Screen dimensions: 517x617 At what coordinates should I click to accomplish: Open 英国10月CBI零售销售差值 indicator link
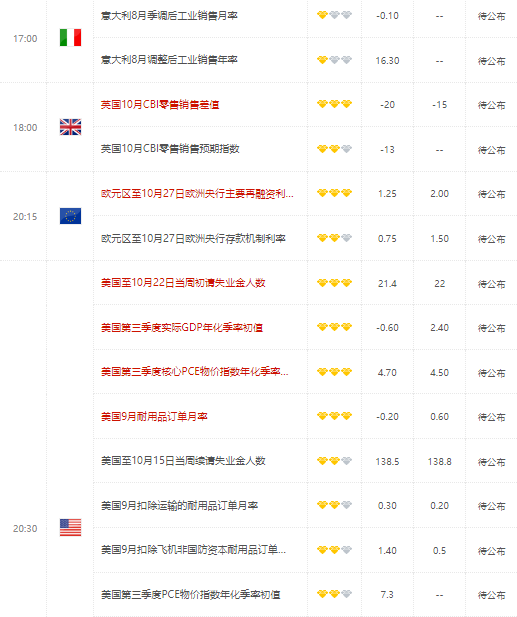point(160,105)
